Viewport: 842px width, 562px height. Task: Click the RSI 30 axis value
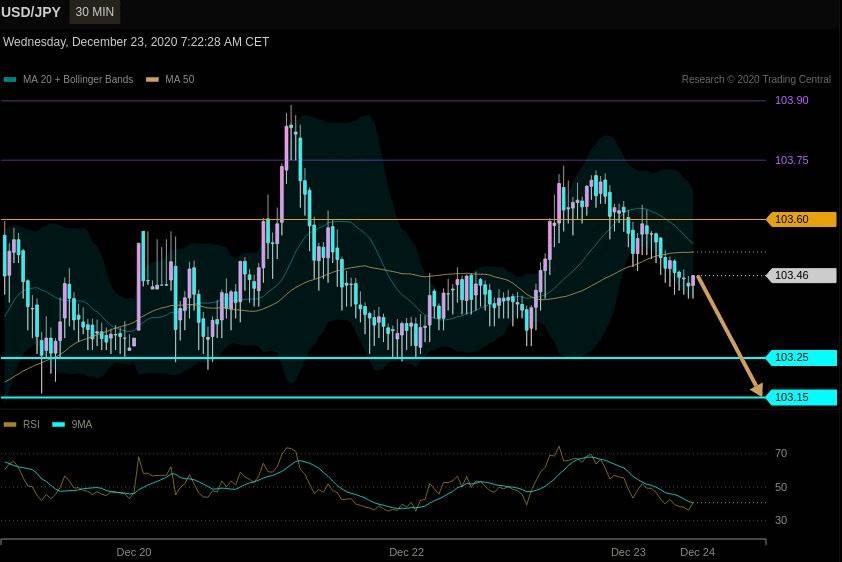[x=781, y=520]
